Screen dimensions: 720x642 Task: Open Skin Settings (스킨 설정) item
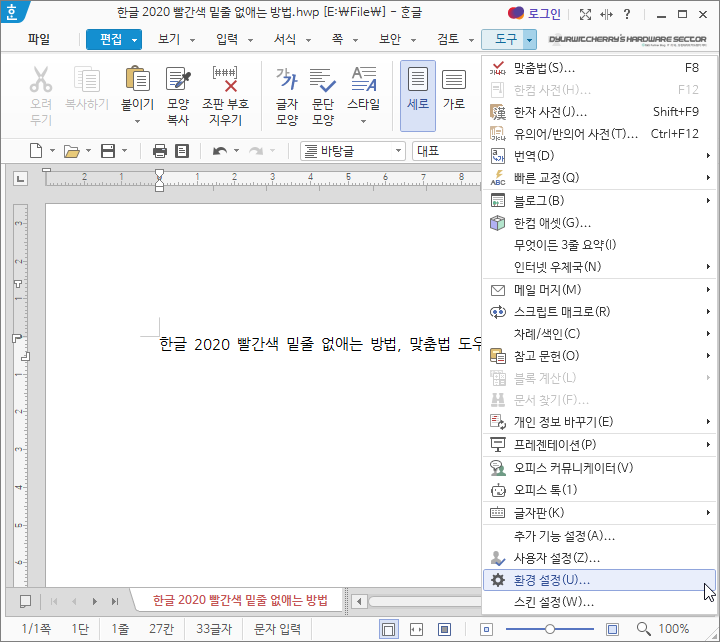[599, 602]
